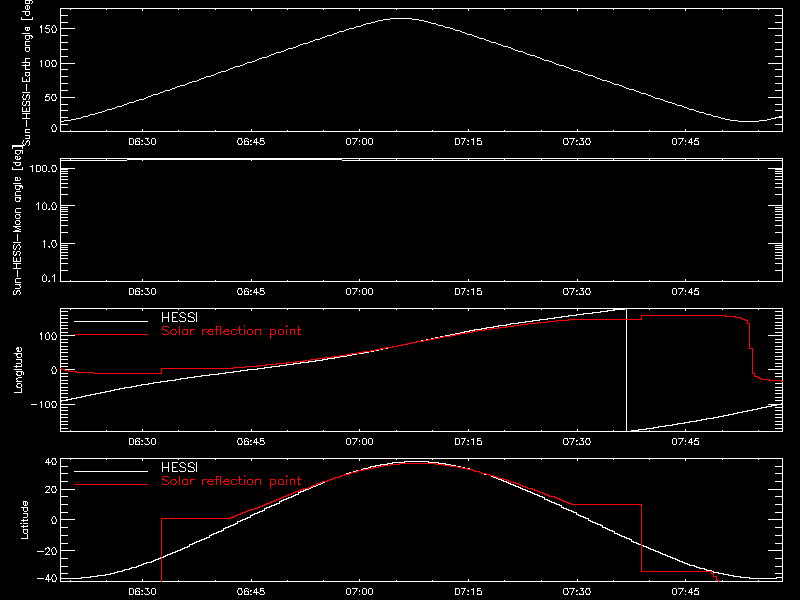Click the 10.0 tick on Moon angle axis

click(46, 207)
